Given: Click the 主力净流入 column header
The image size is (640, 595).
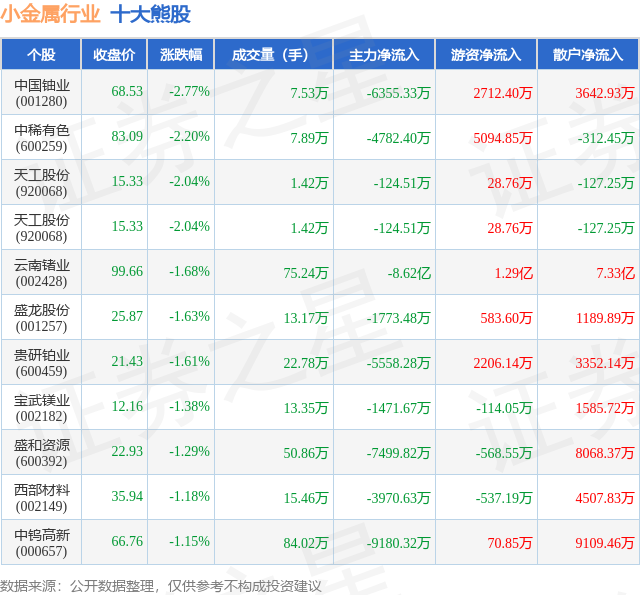Looking at the screenshot, I should 384,54.
